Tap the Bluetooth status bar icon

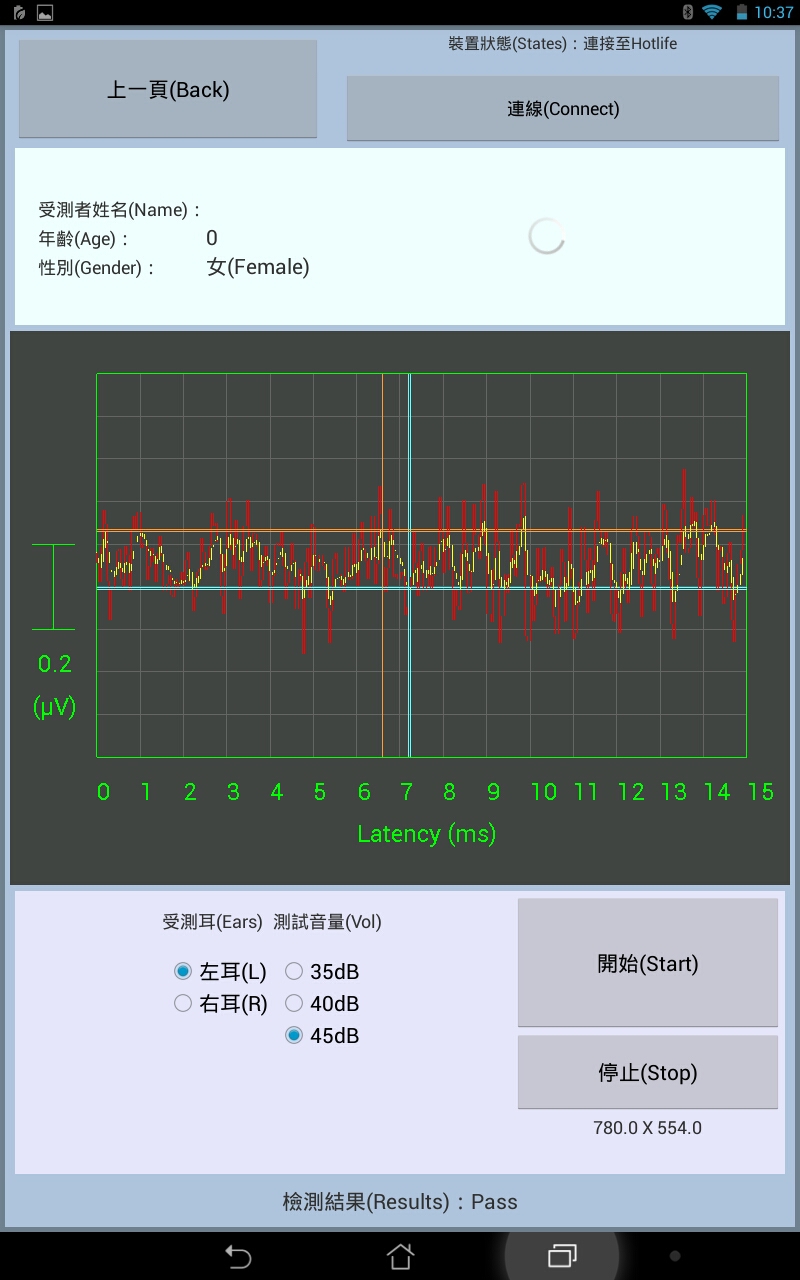pyautogui.click(x=687, y=12)
